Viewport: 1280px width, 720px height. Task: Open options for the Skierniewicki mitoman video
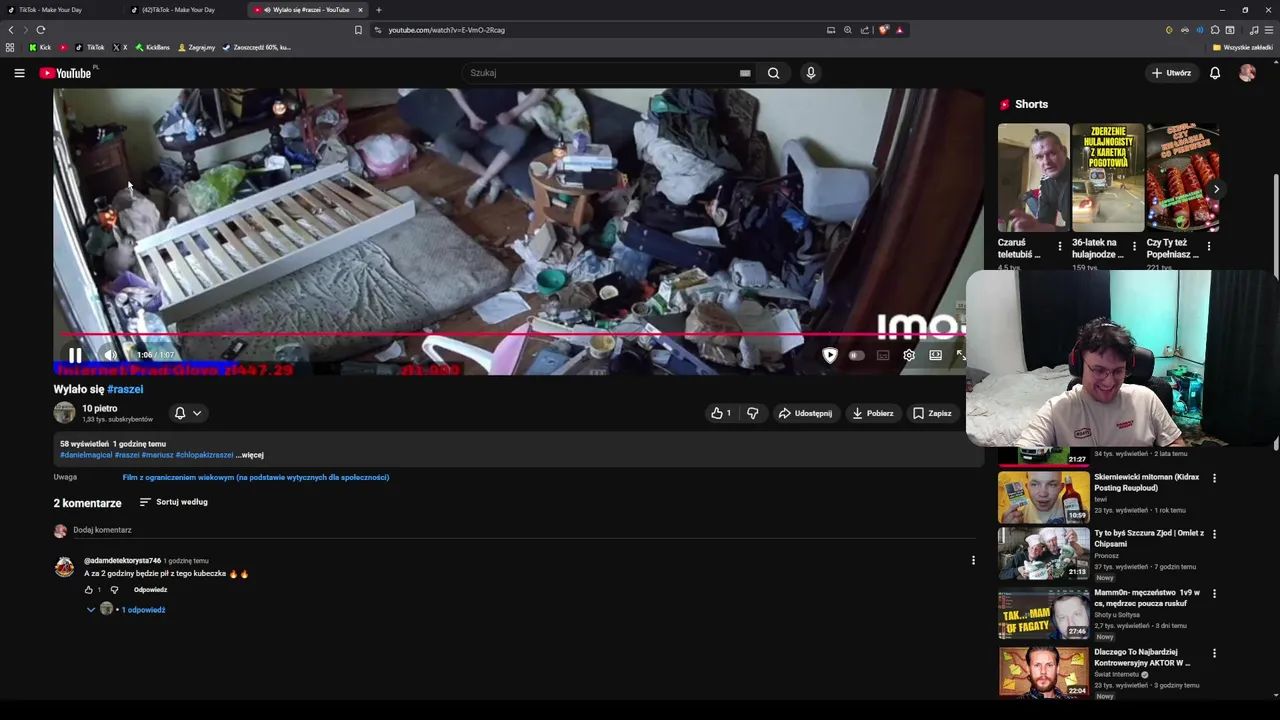(x=1214, y=478)
